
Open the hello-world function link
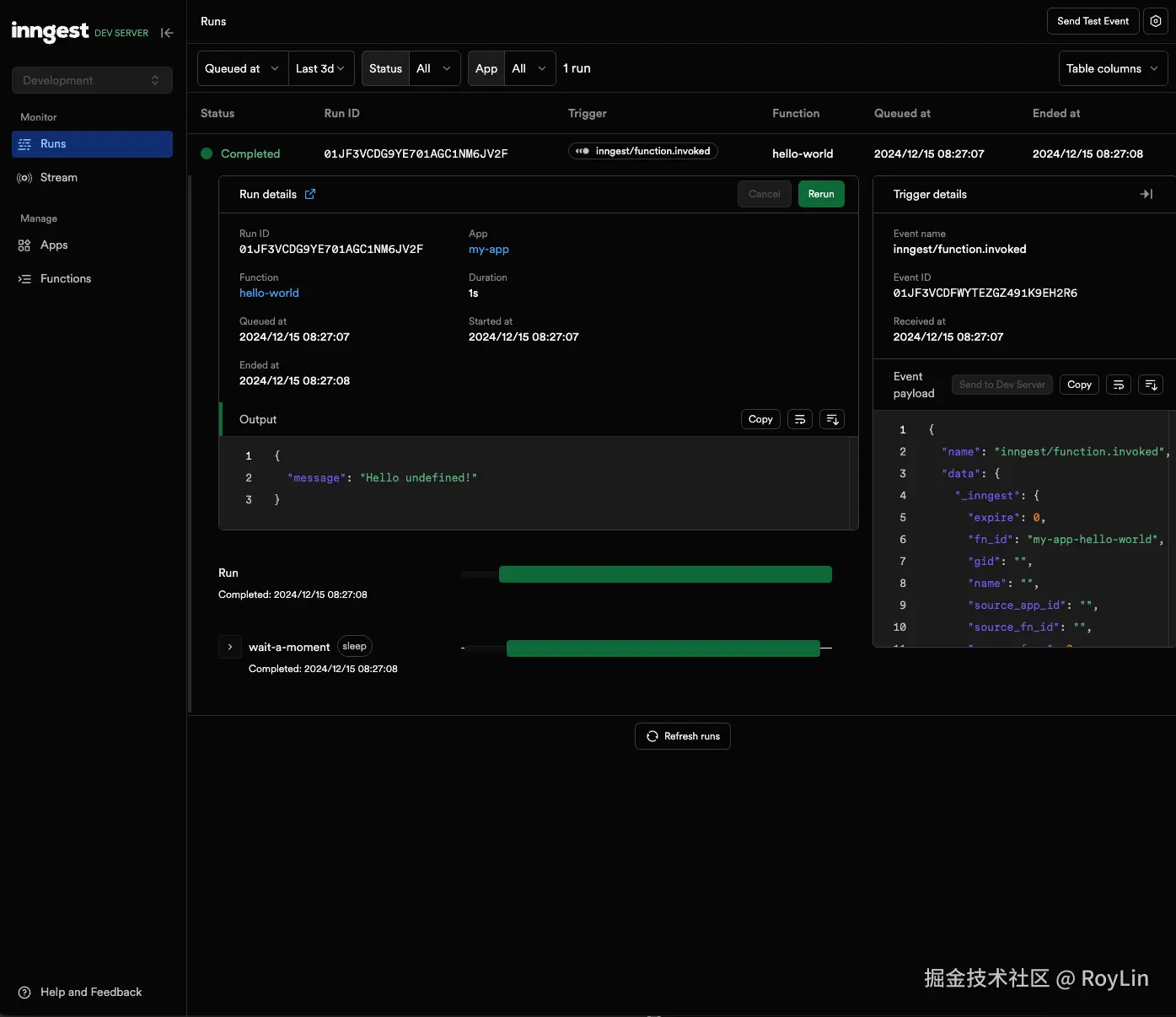[269, 293]
